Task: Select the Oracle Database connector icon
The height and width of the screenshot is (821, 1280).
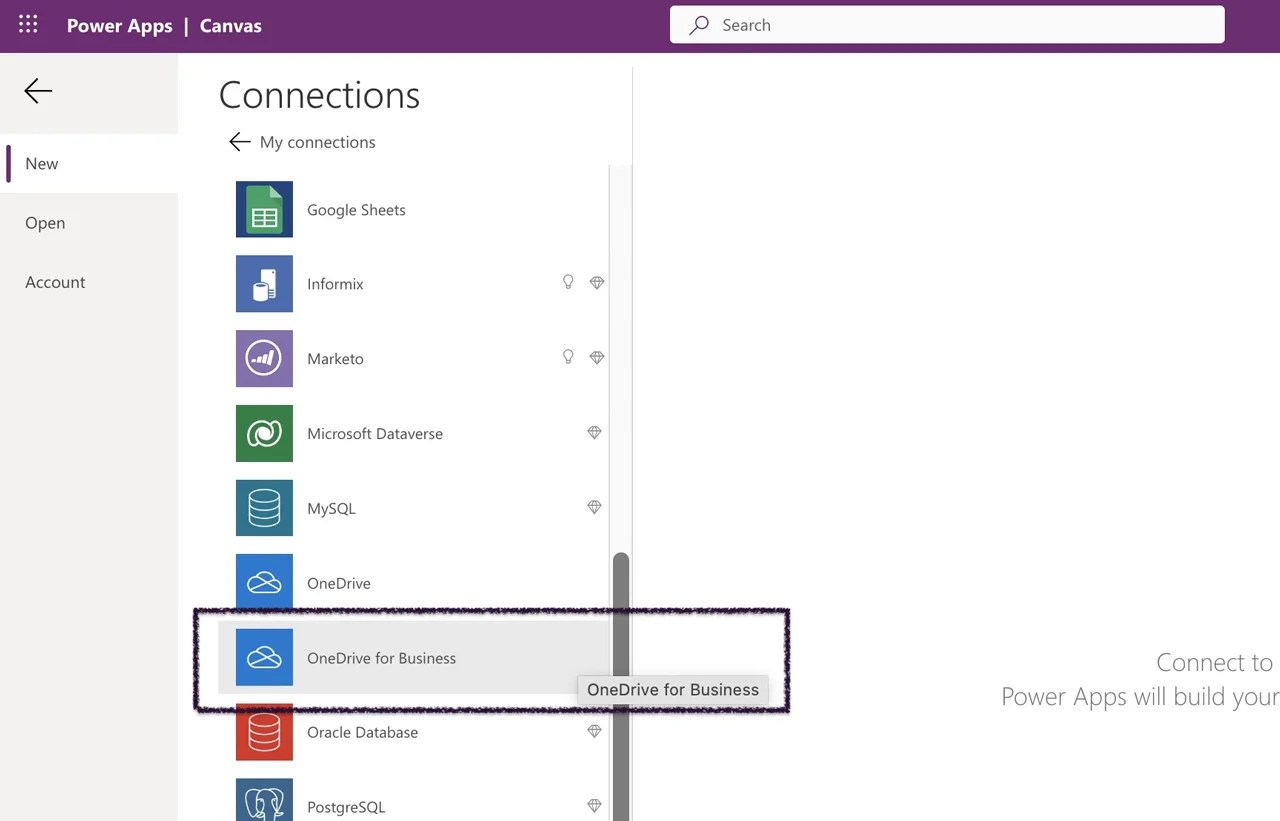Action: point(264,732)
